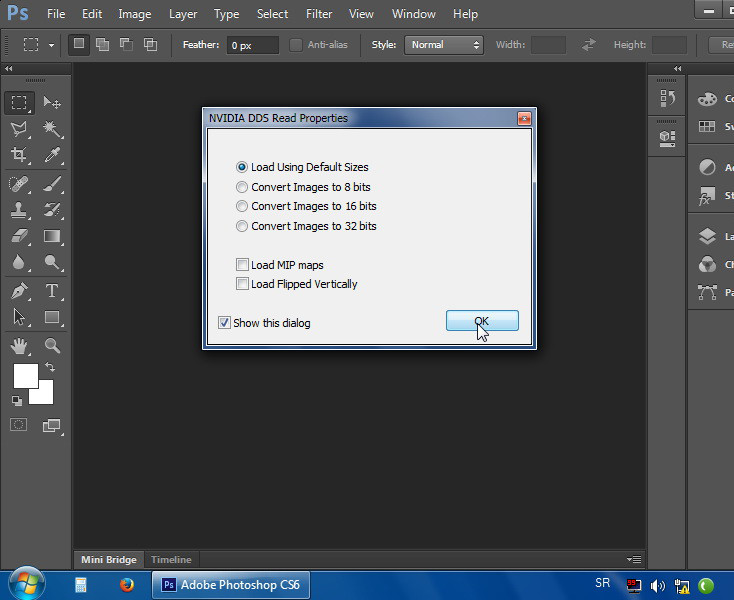
Task: Change screen mode icon
Action: [51, 425]
